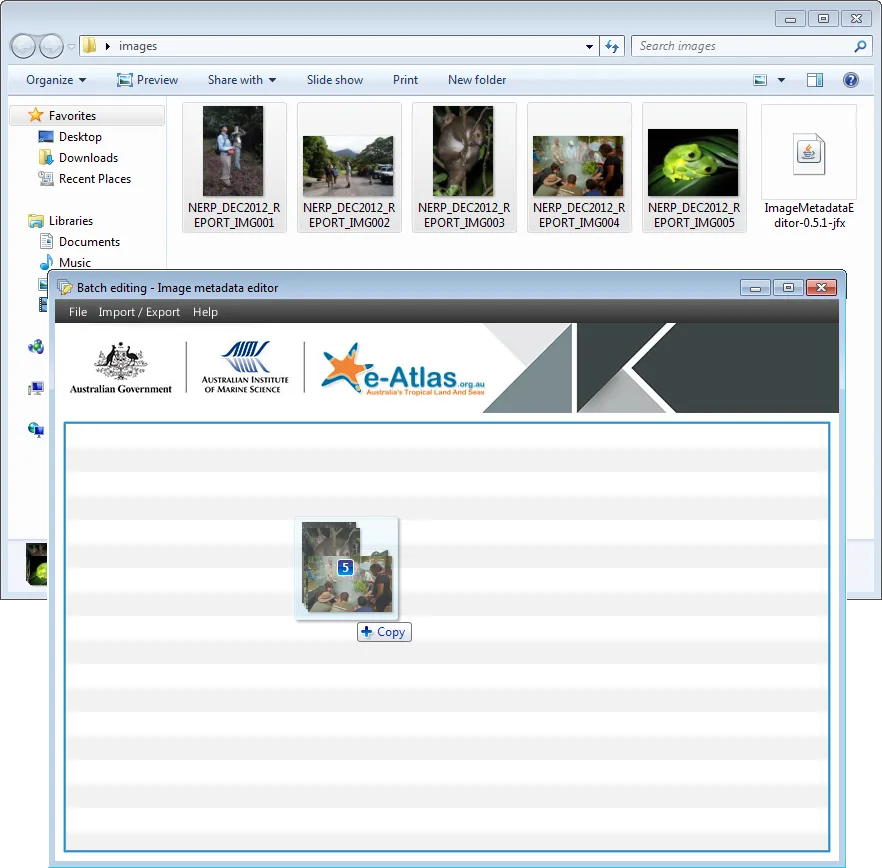This screenshot has width=882, height=868.
Task: Click the Australian Institute of Marine Science logo
Action: (245, 367)
